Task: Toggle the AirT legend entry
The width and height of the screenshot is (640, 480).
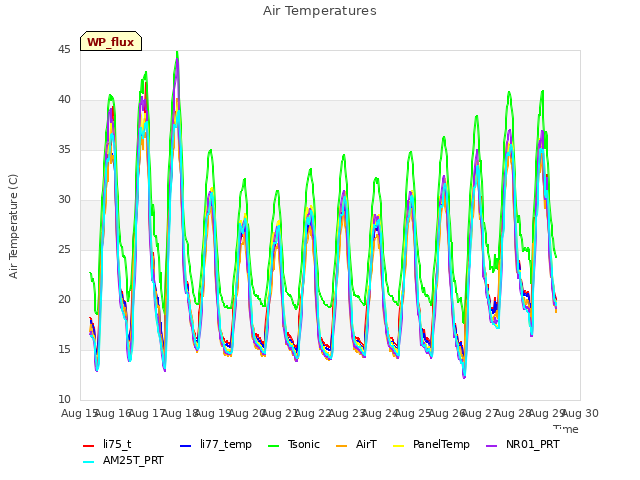Action: (x=356, y=444)
